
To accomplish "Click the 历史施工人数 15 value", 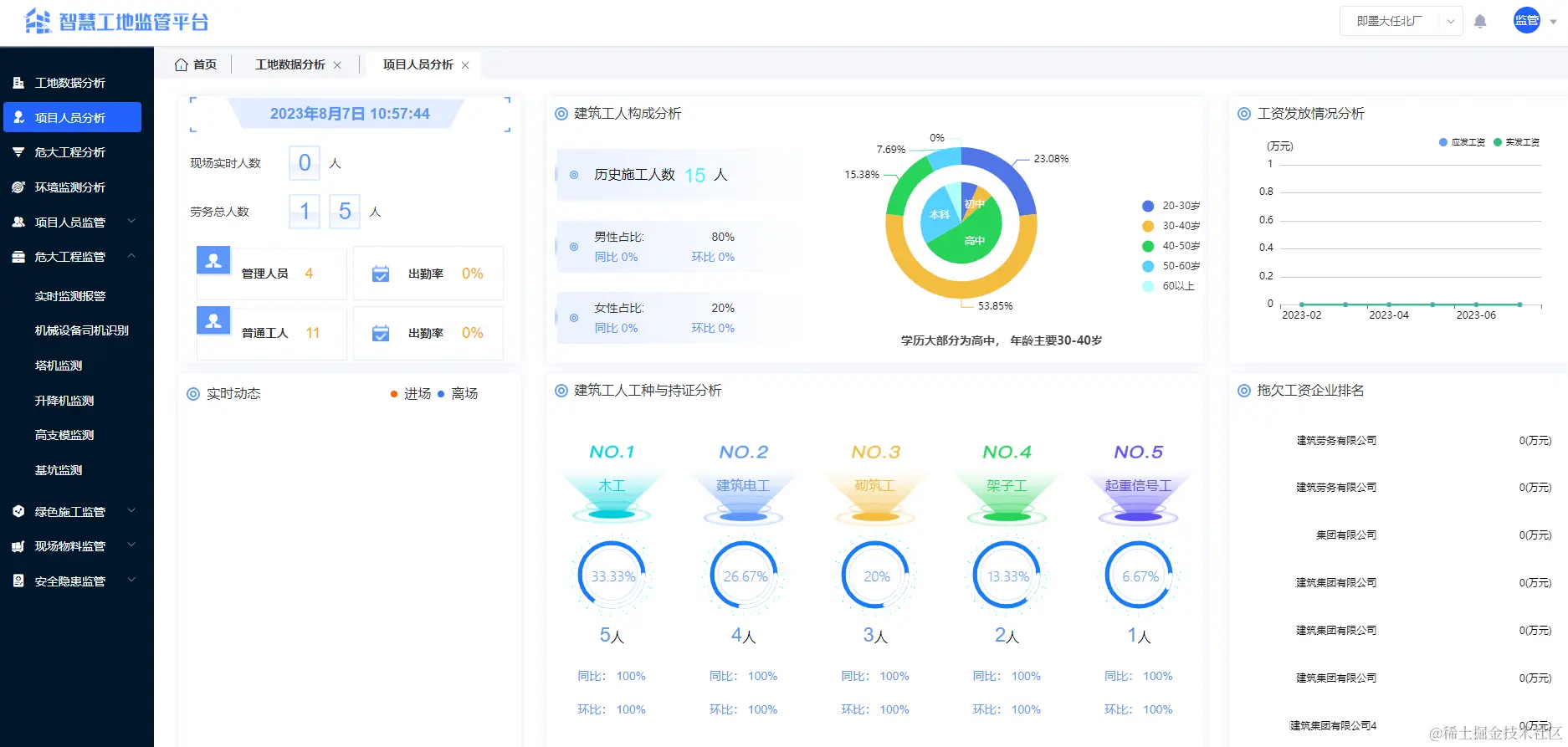I will point(694,175).
